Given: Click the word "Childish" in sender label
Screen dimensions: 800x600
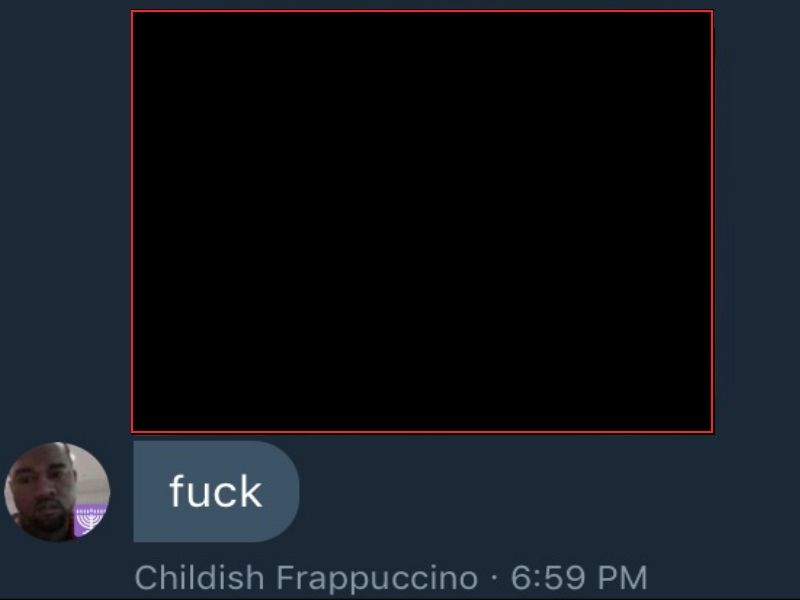Looking at the screenshot, I should [x=199, y=577].
